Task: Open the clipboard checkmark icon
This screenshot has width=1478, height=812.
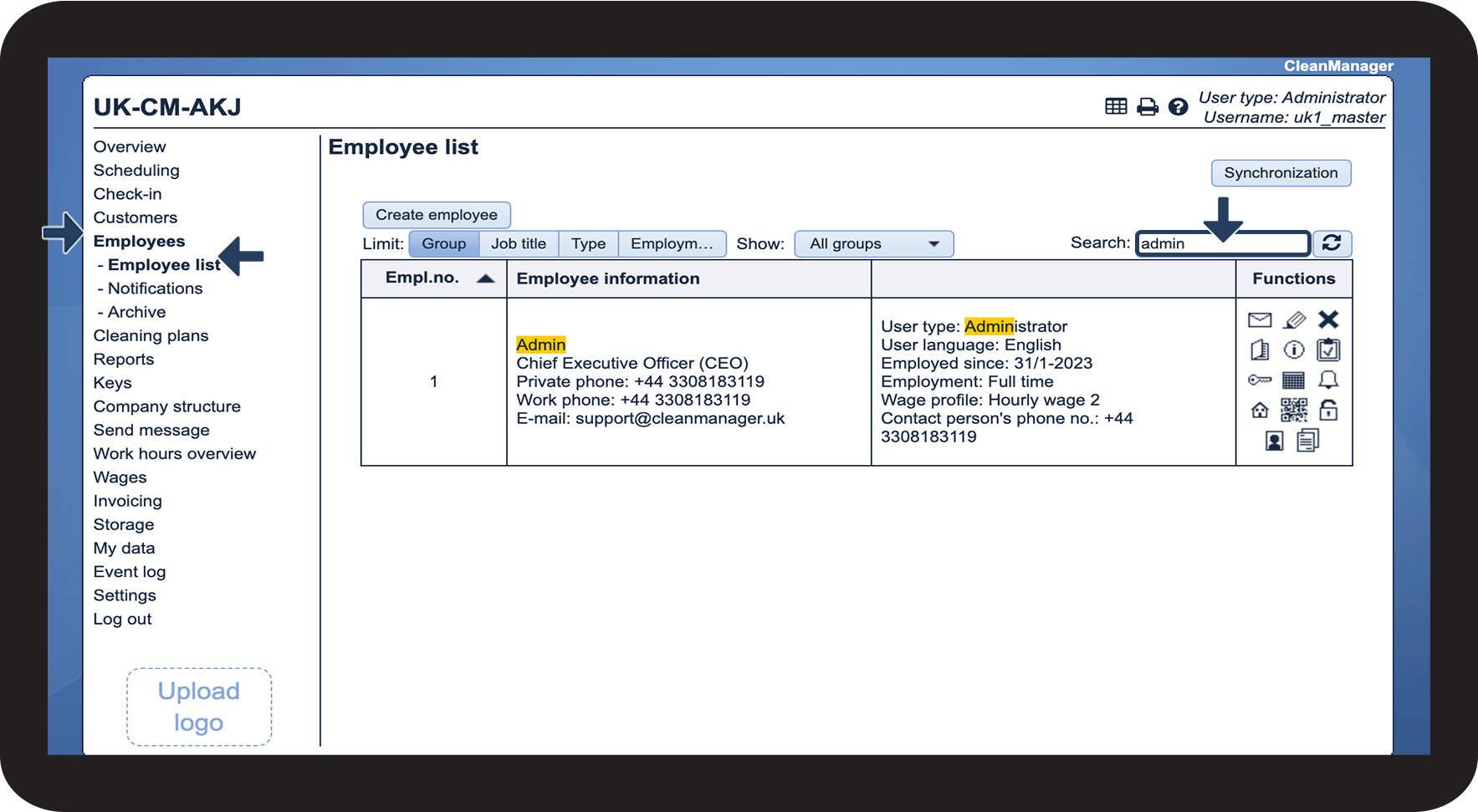Action: 1328,350
